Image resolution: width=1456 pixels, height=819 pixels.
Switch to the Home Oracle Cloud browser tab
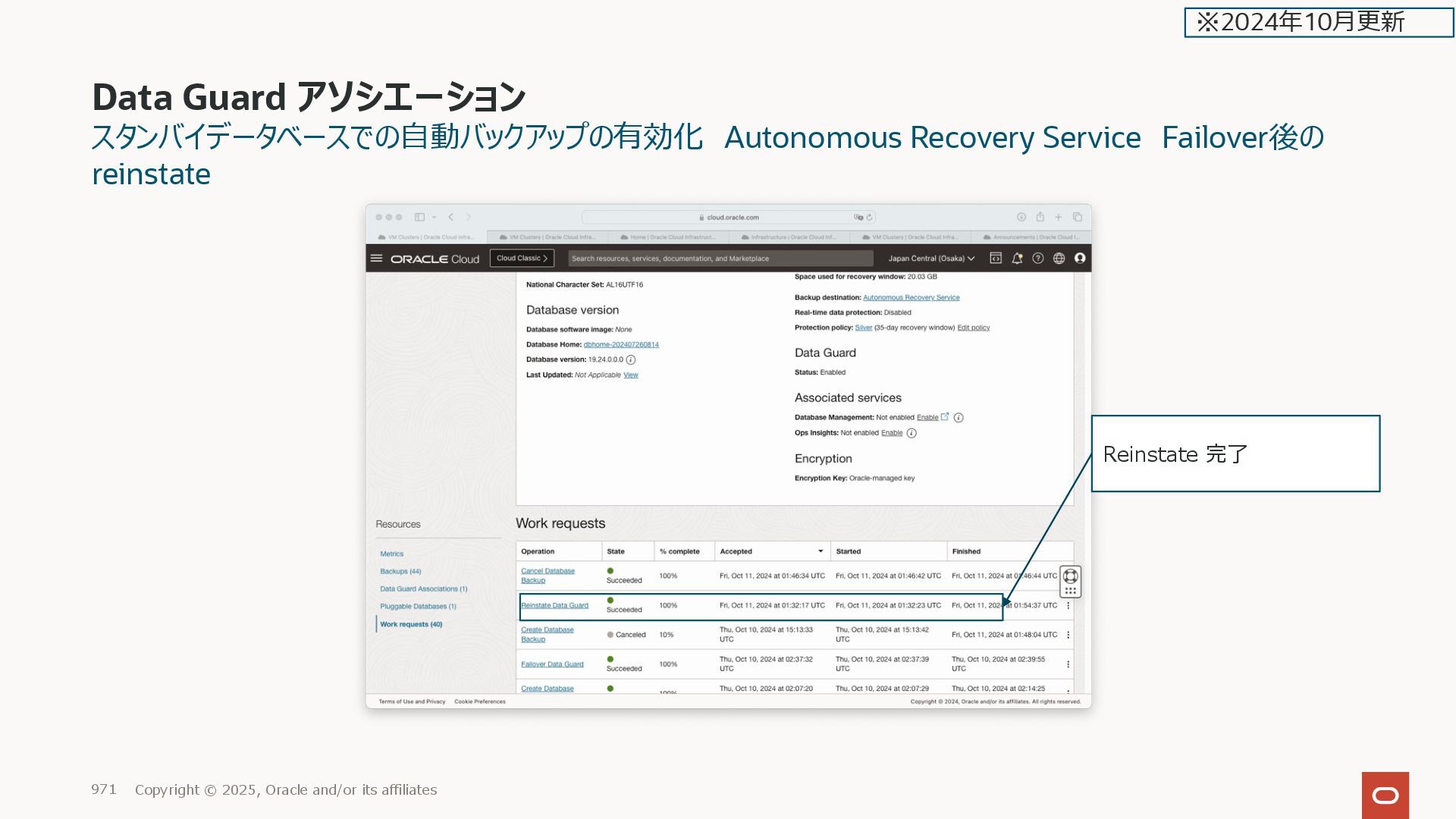click(667, 237)
